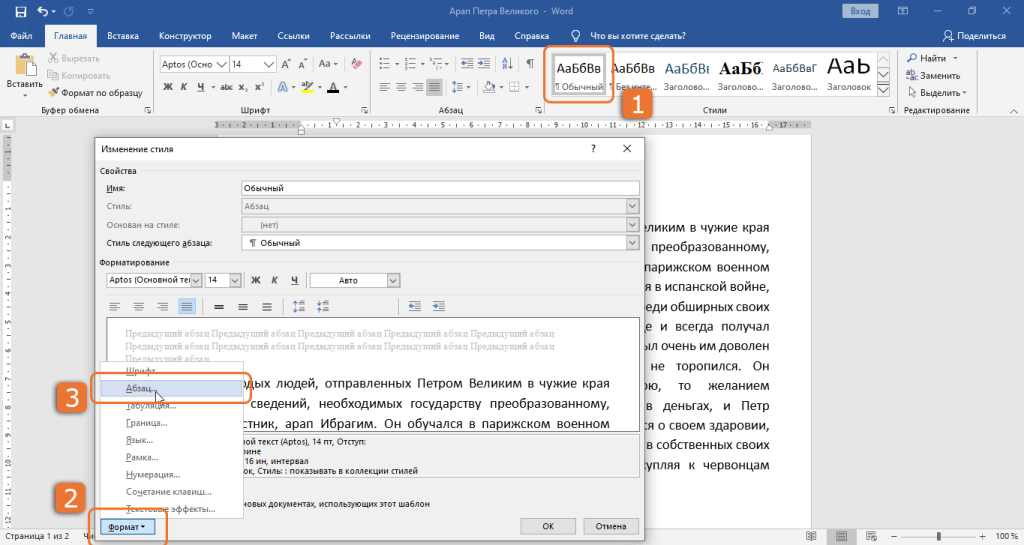Toggle justified alignment in style dialog
Viewport: 1024px width, 545px height.
coord(187,306)
